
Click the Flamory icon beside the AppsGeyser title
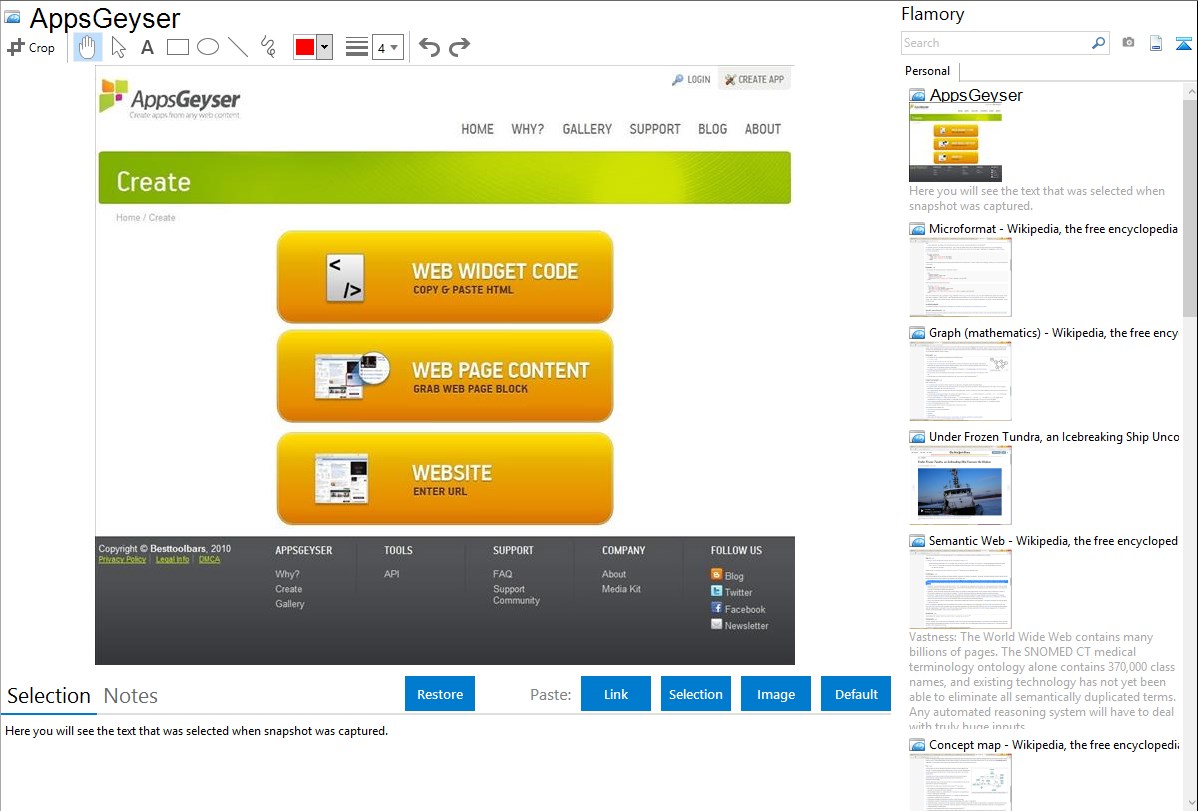coord(12,16)
